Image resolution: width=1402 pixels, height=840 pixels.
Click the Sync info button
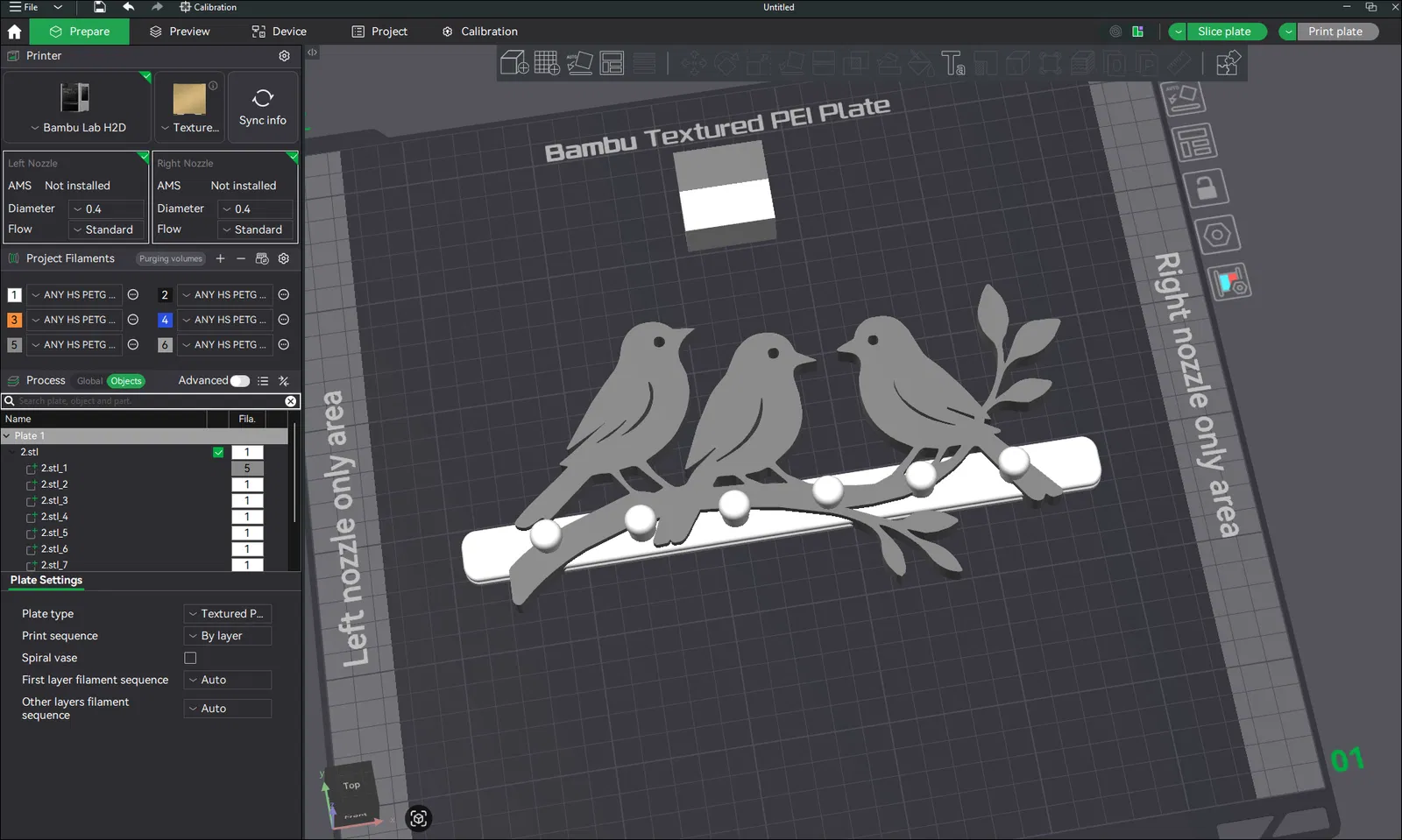point(263,107)
